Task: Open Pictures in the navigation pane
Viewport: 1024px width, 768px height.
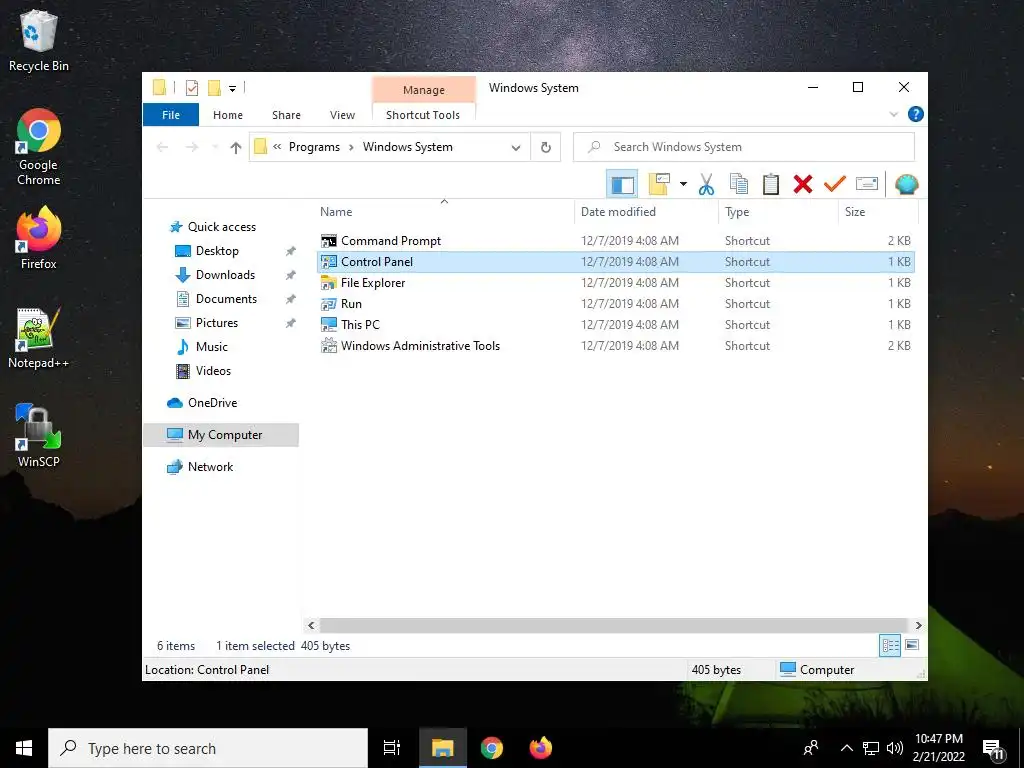Action: [217, 323]
